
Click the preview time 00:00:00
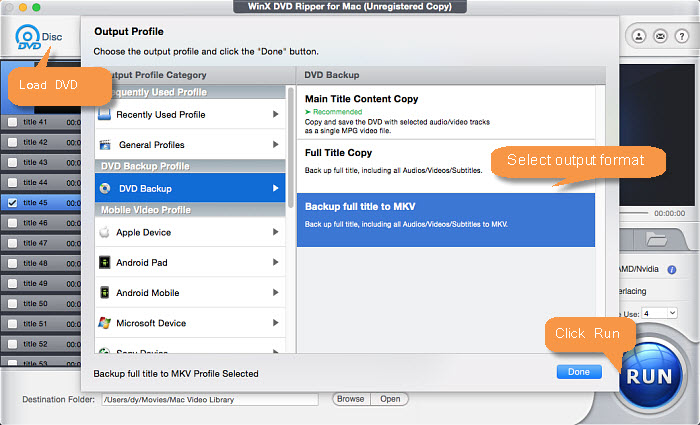(x=670, y=213)
